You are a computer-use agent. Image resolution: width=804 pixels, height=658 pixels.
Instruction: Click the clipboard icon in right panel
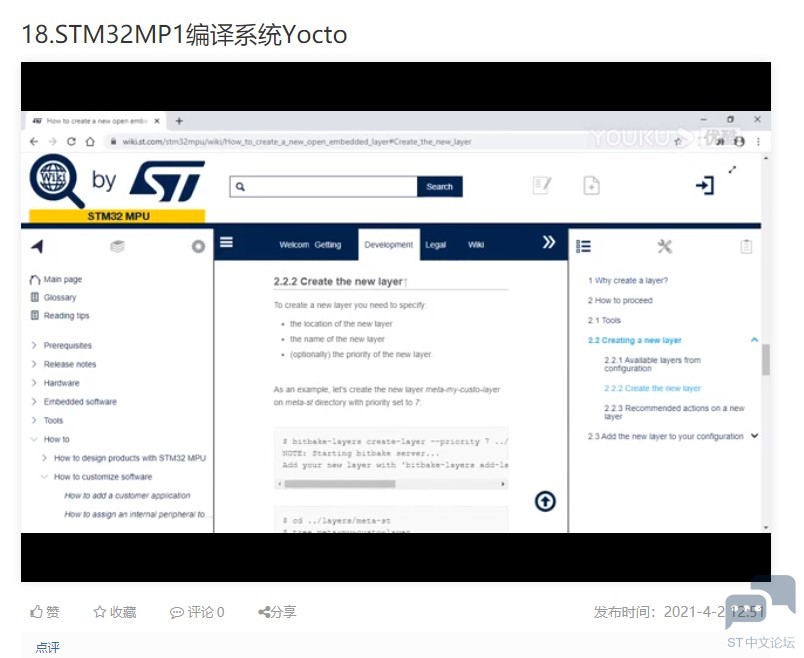pyautogui.click(x=747, y=247)
